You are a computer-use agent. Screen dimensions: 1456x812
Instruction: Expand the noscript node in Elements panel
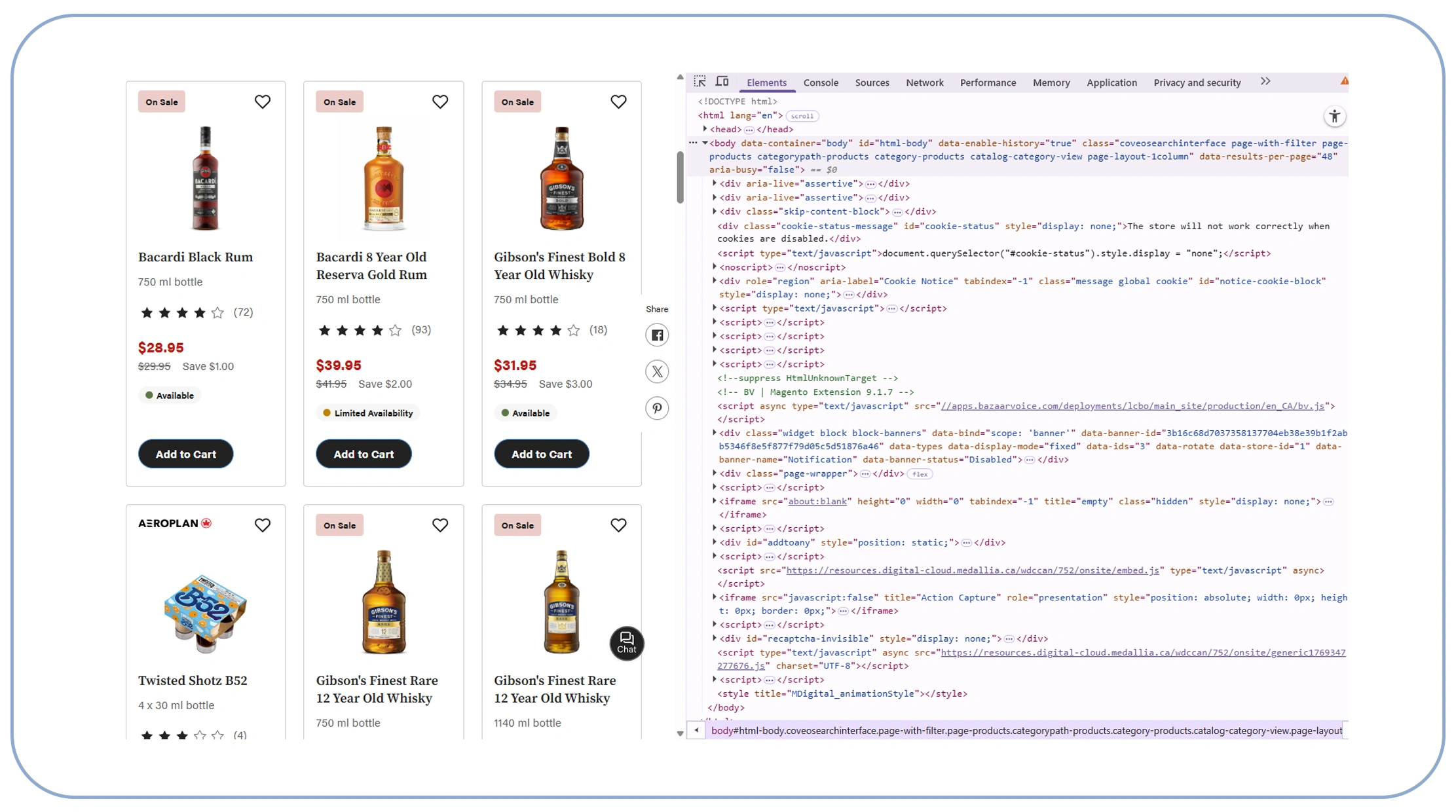point(714,267)
